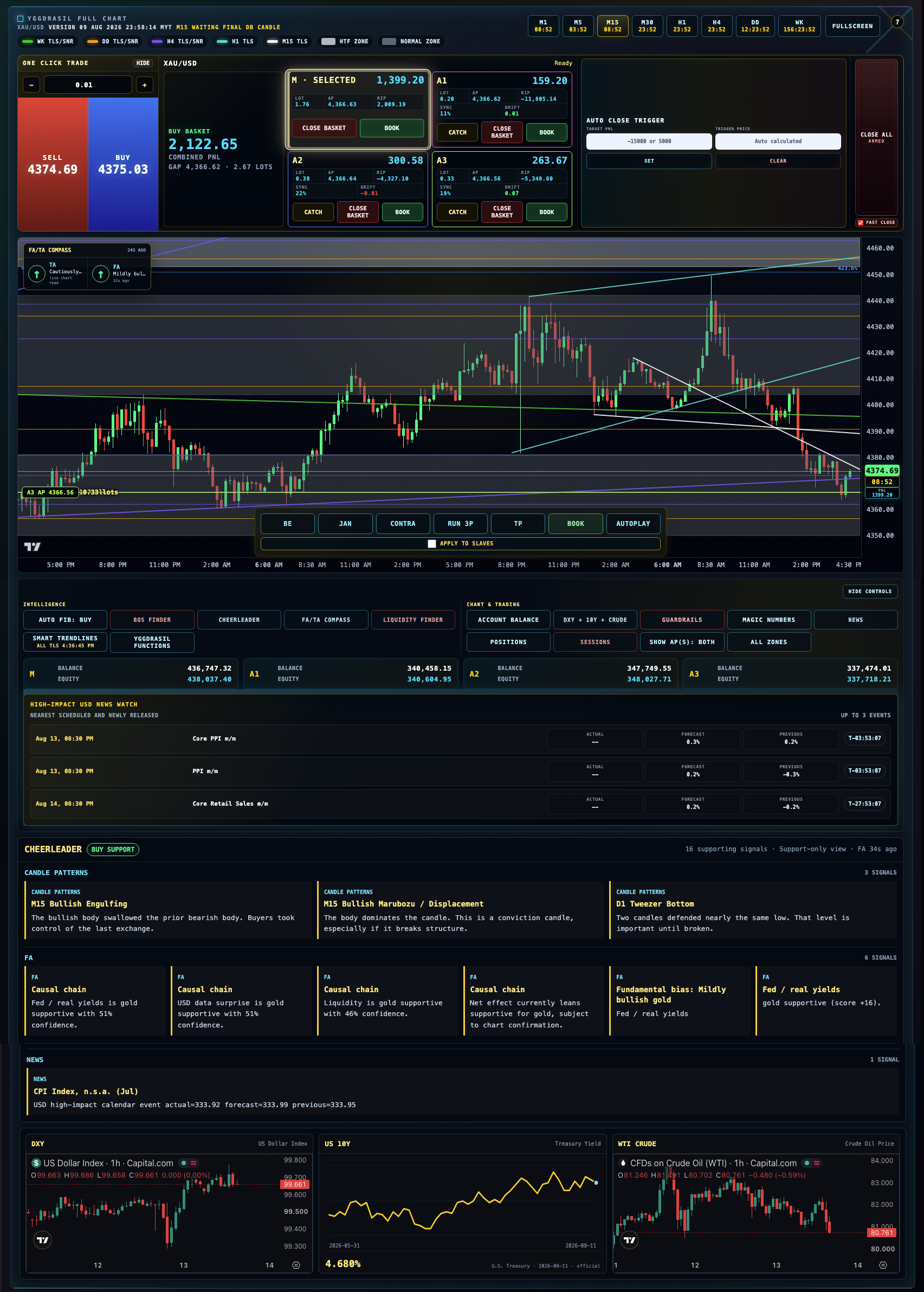The height and width of the screenshot is (1292, 924).
Task: Open the Sessions control
Action: pyautogui.click(x=595, y=642)
